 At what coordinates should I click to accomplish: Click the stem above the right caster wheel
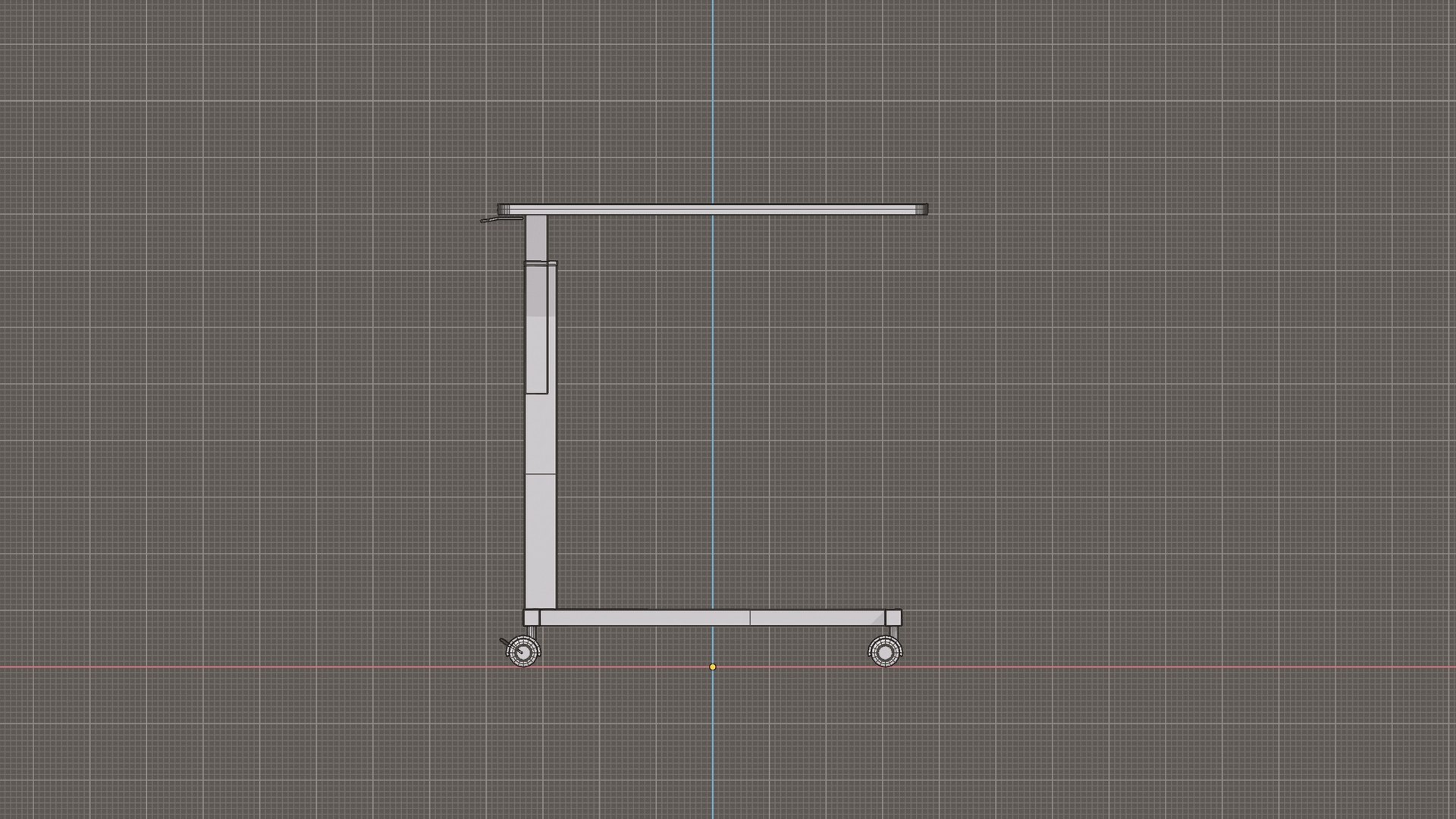point(893,632)
